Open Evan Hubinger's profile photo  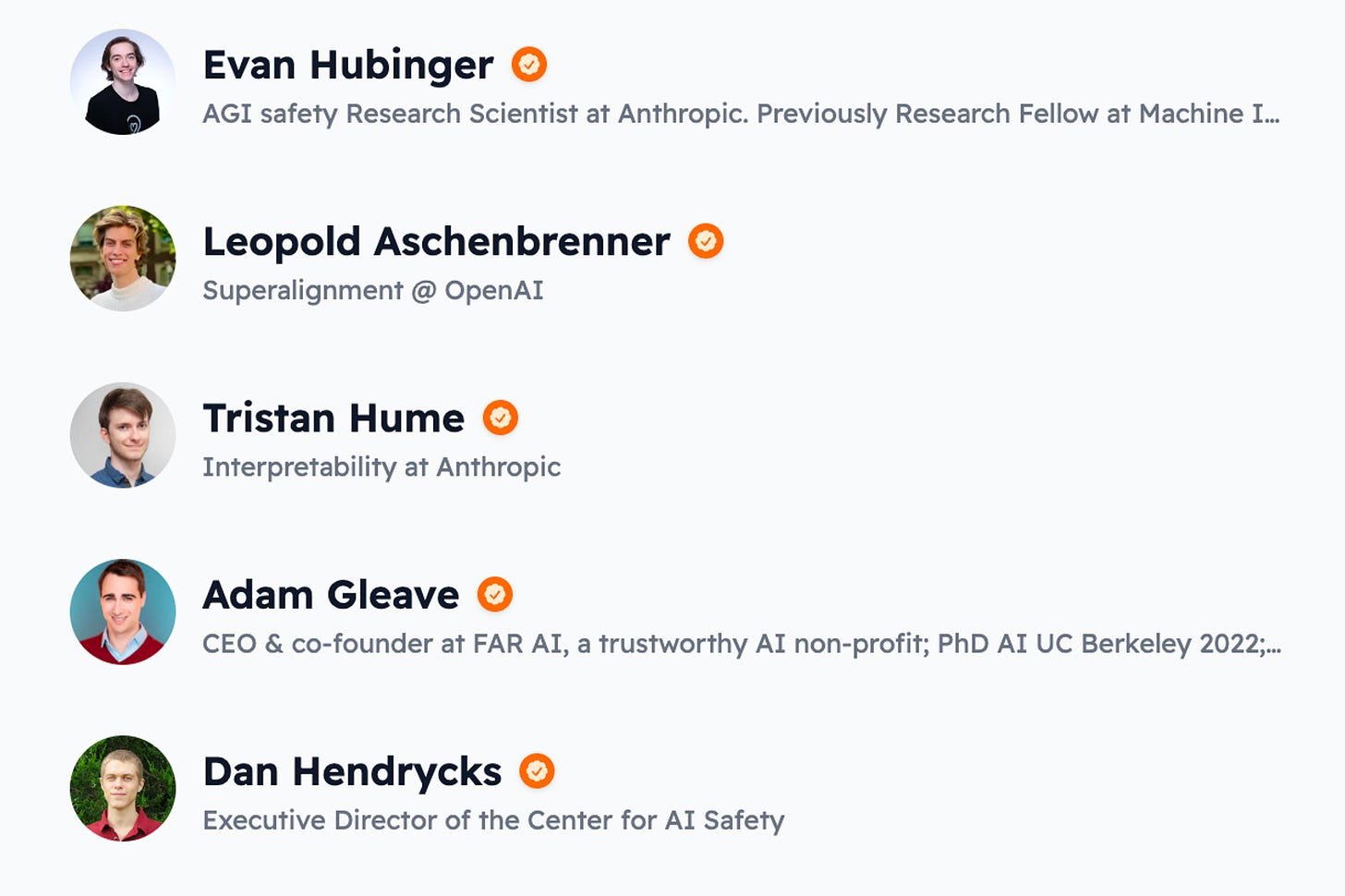click(123, 82)
